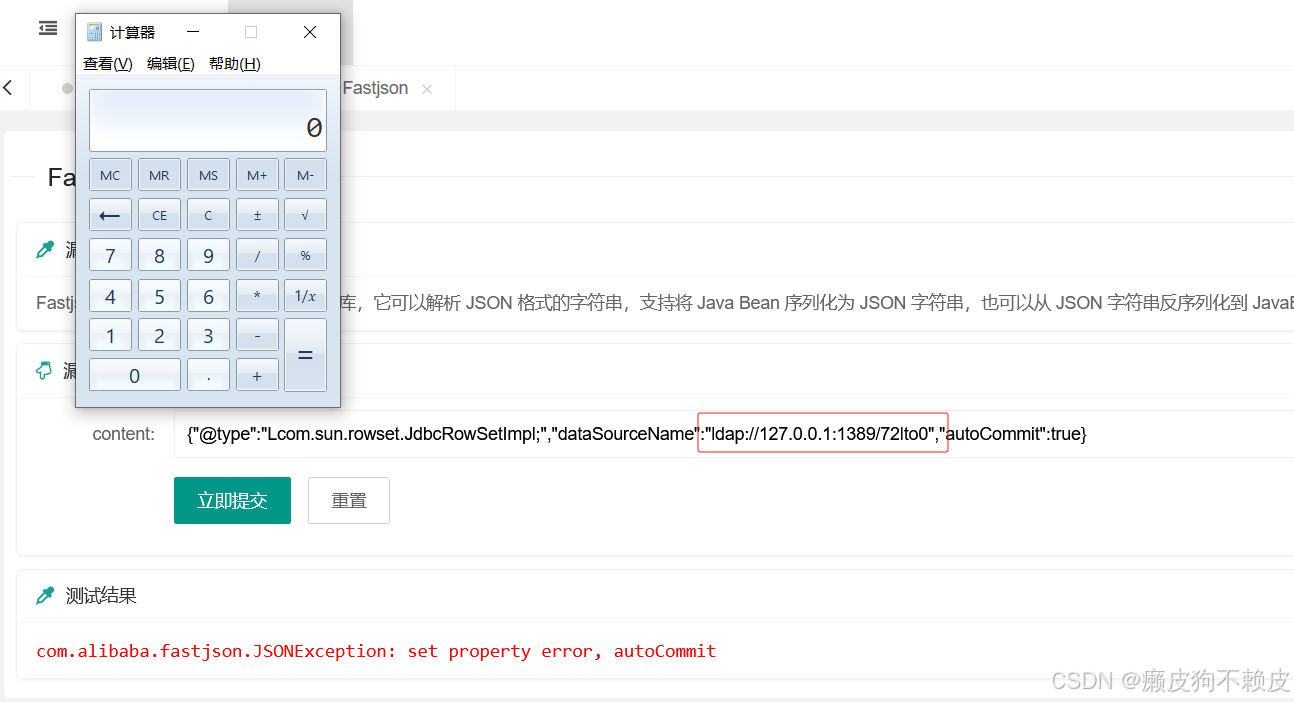Minimize the calculator window
The height and width of the screenshot is (702, 1294).
click(x=193, y=32)
